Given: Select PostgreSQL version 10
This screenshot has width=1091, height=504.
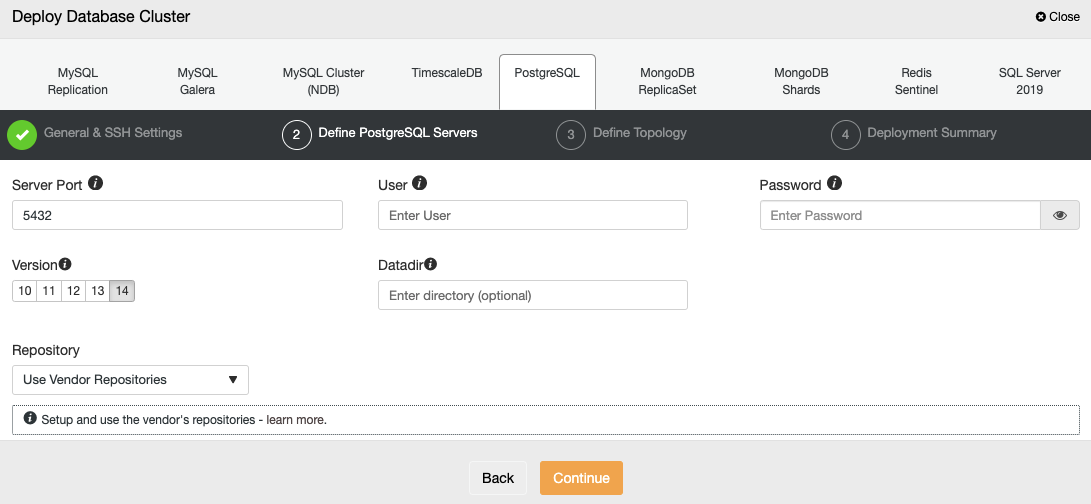Looking at the screenshot, I should coord(25,291).
